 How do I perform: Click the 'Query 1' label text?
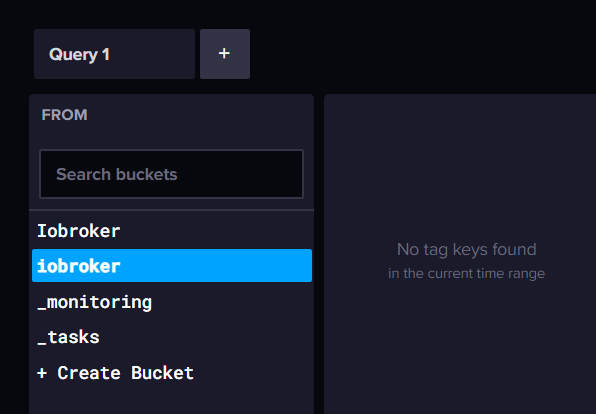click(79, 54)
